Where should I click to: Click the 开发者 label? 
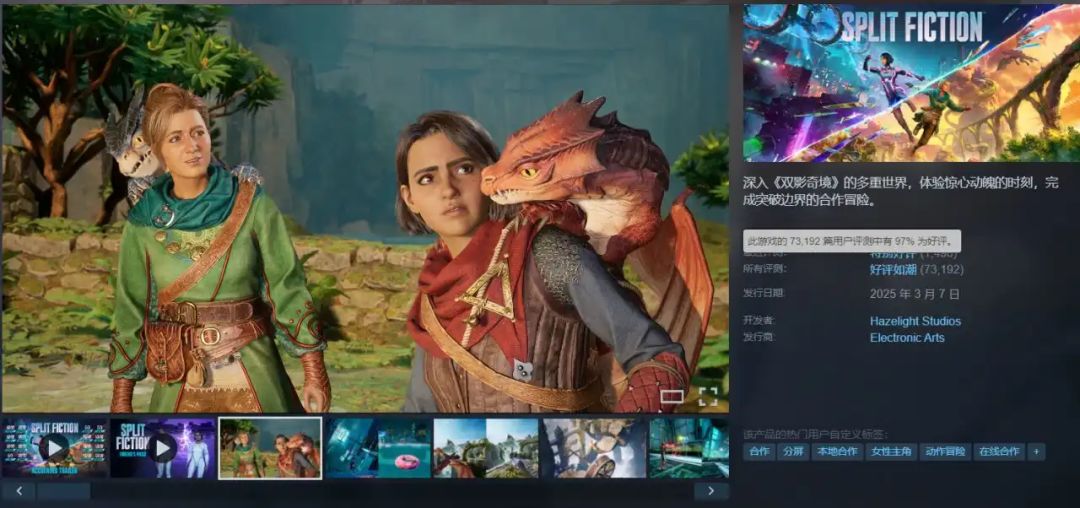[759, 320]
